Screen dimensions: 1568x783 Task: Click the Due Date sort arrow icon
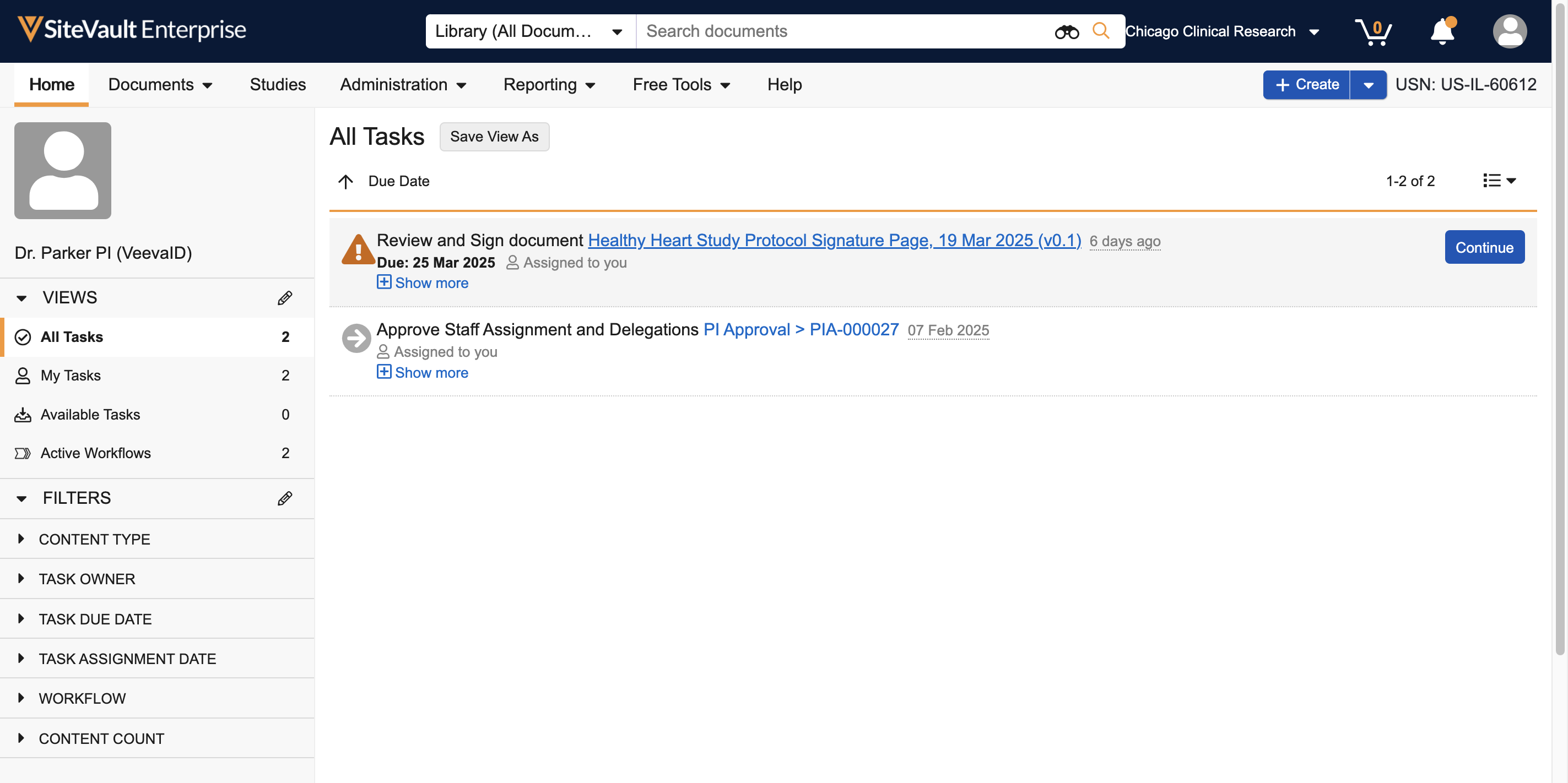(x=345, y=181)
